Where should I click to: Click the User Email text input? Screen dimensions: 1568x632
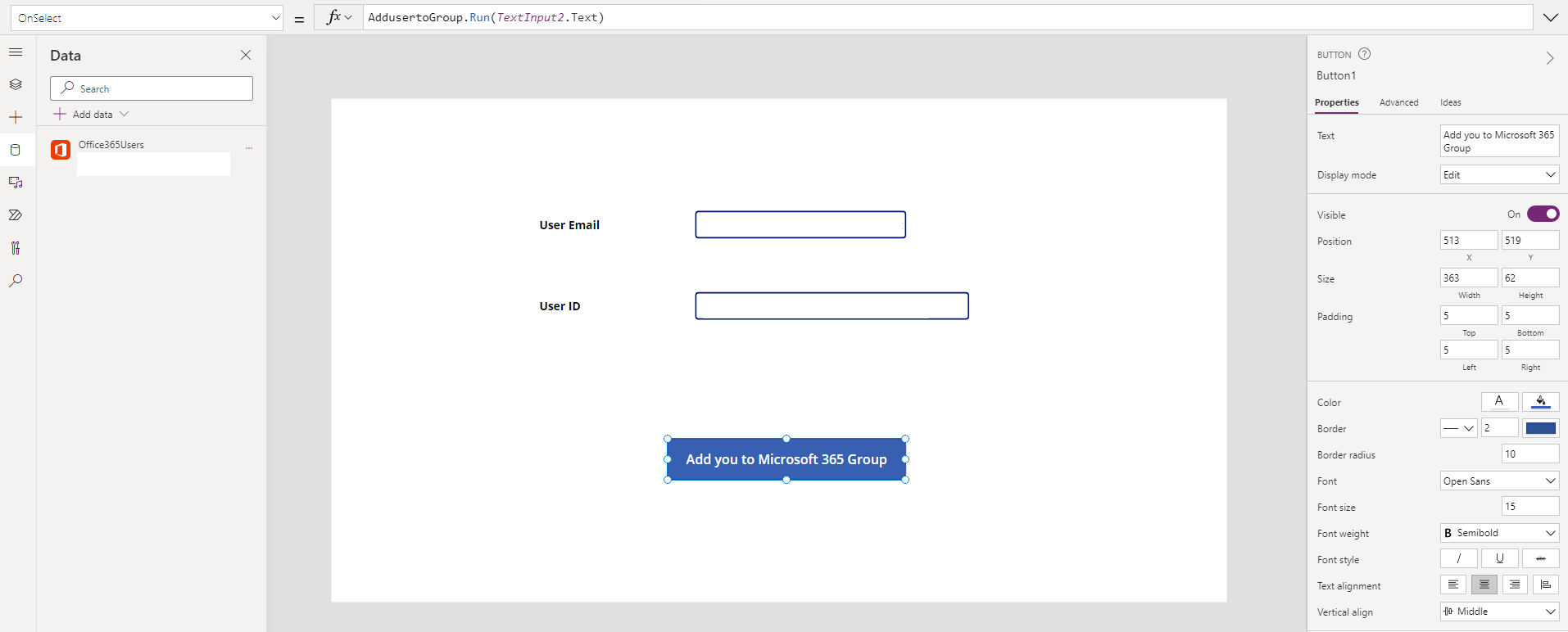click(800, 224)
